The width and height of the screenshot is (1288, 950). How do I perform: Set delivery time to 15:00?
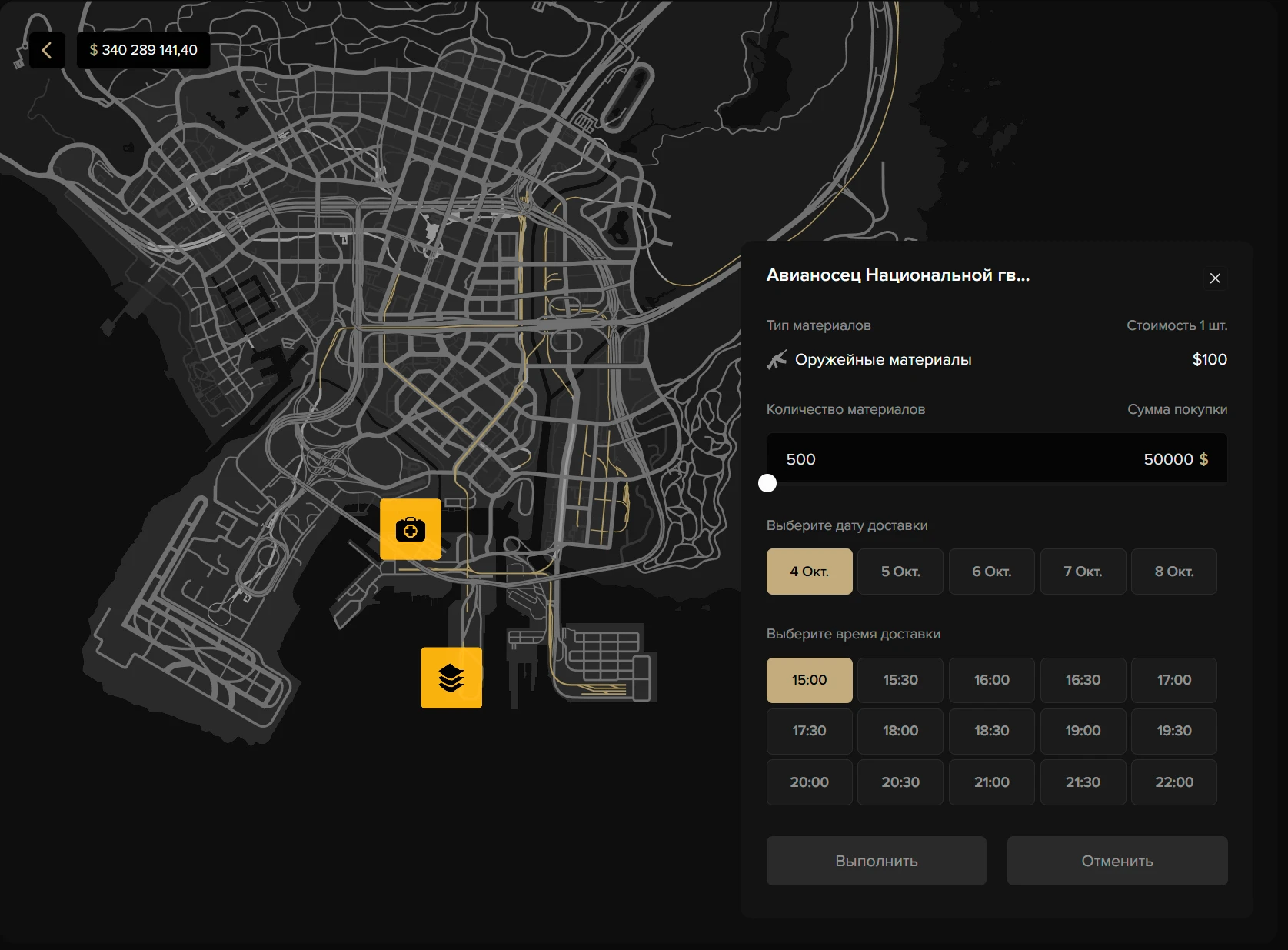[809, 680]
